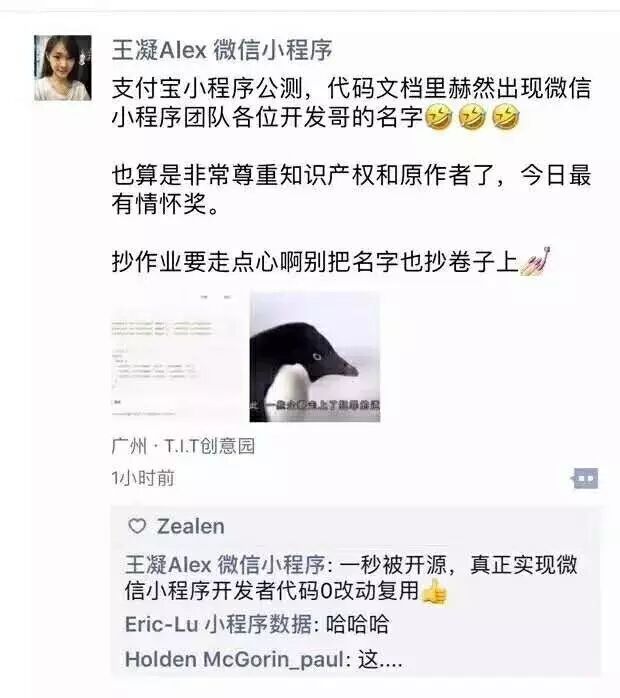Tap the post text about 支付宝小程序公测
Screen dimensions: 620x698
(351, 103)
